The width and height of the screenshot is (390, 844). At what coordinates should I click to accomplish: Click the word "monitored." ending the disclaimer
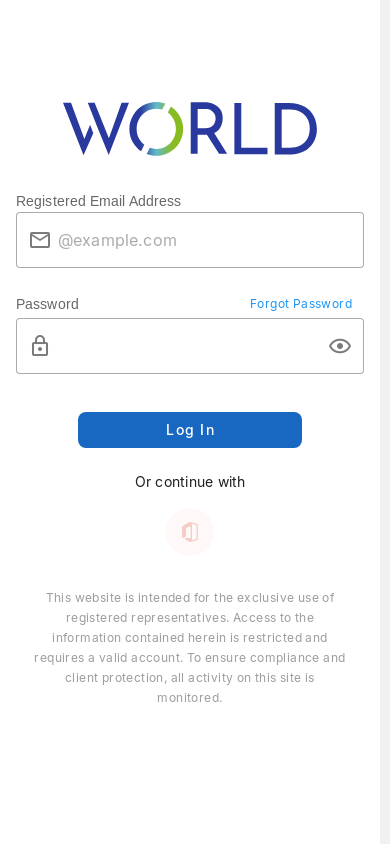pyautogui.click(x=190, y=698)
